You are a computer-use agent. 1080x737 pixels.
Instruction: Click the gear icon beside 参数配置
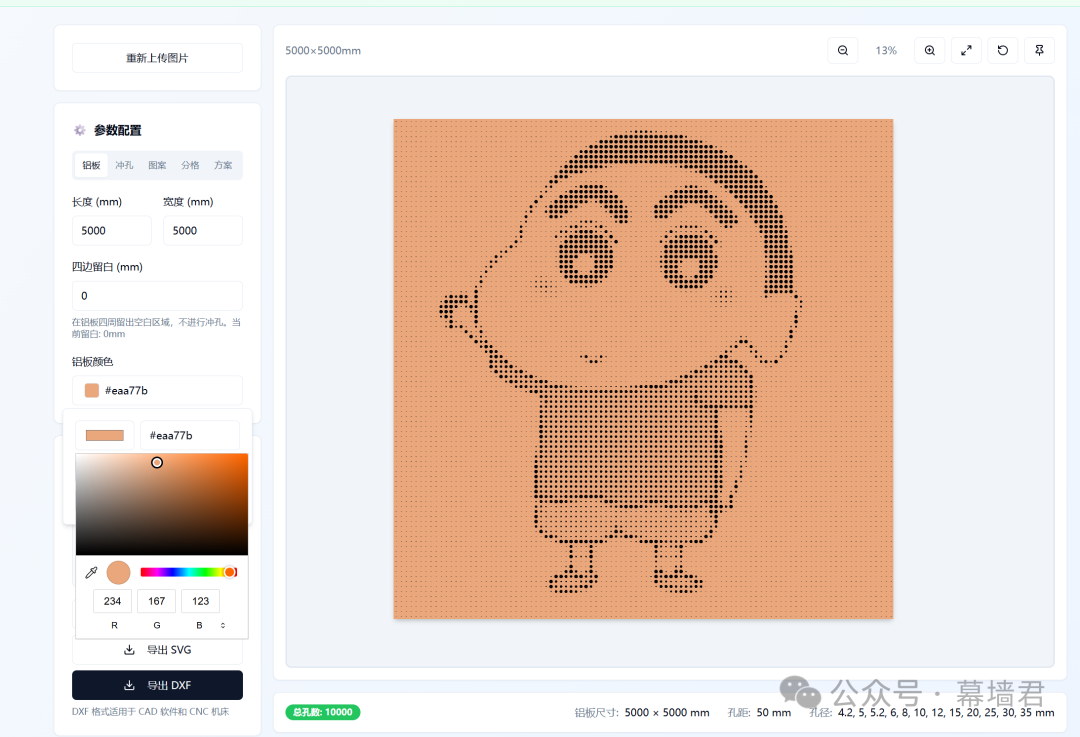[80, 130]
